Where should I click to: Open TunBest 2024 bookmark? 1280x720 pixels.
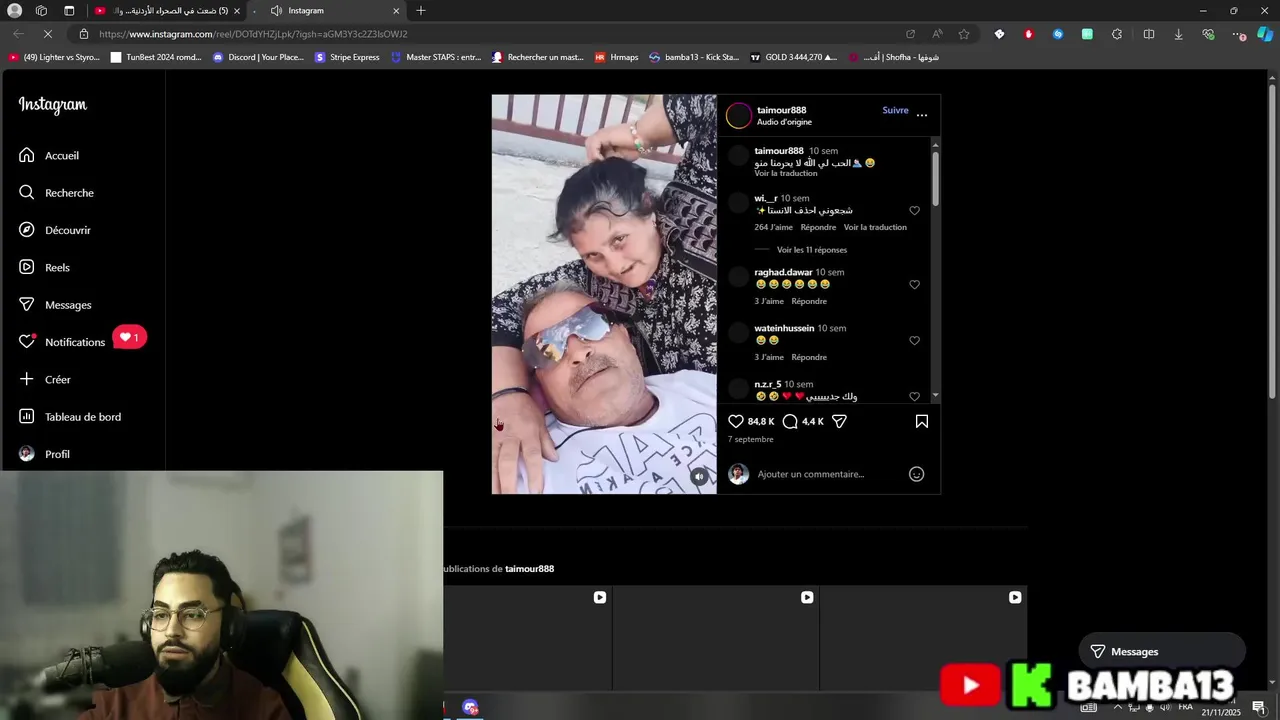(156, 58)
